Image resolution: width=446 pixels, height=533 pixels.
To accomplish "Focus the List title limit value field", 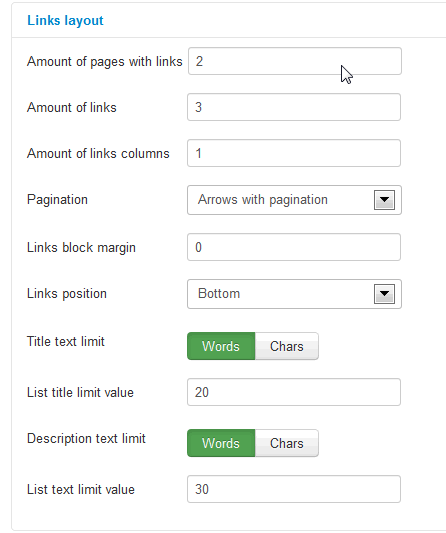I will point(294,392).
